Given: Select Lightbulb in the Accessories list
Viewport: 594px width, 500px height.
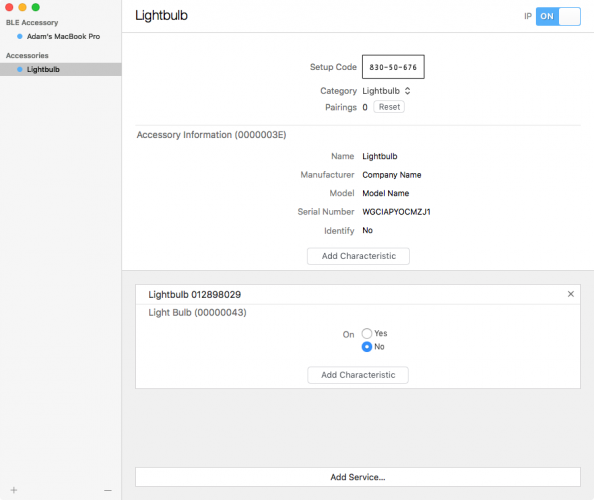Looking at the screenshot, I should click(61, 69).
